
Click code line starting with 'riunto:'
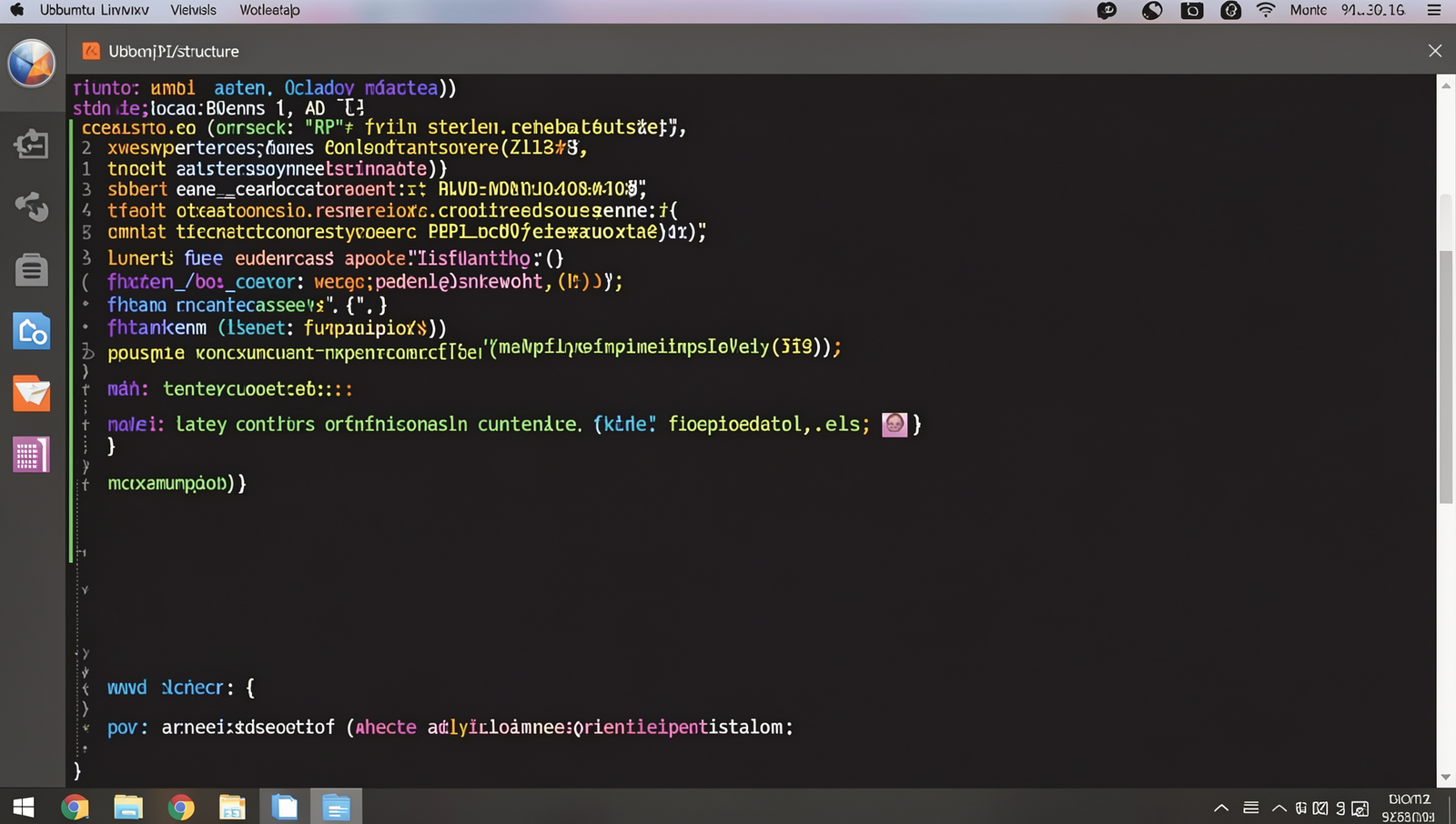pos(265,87)
